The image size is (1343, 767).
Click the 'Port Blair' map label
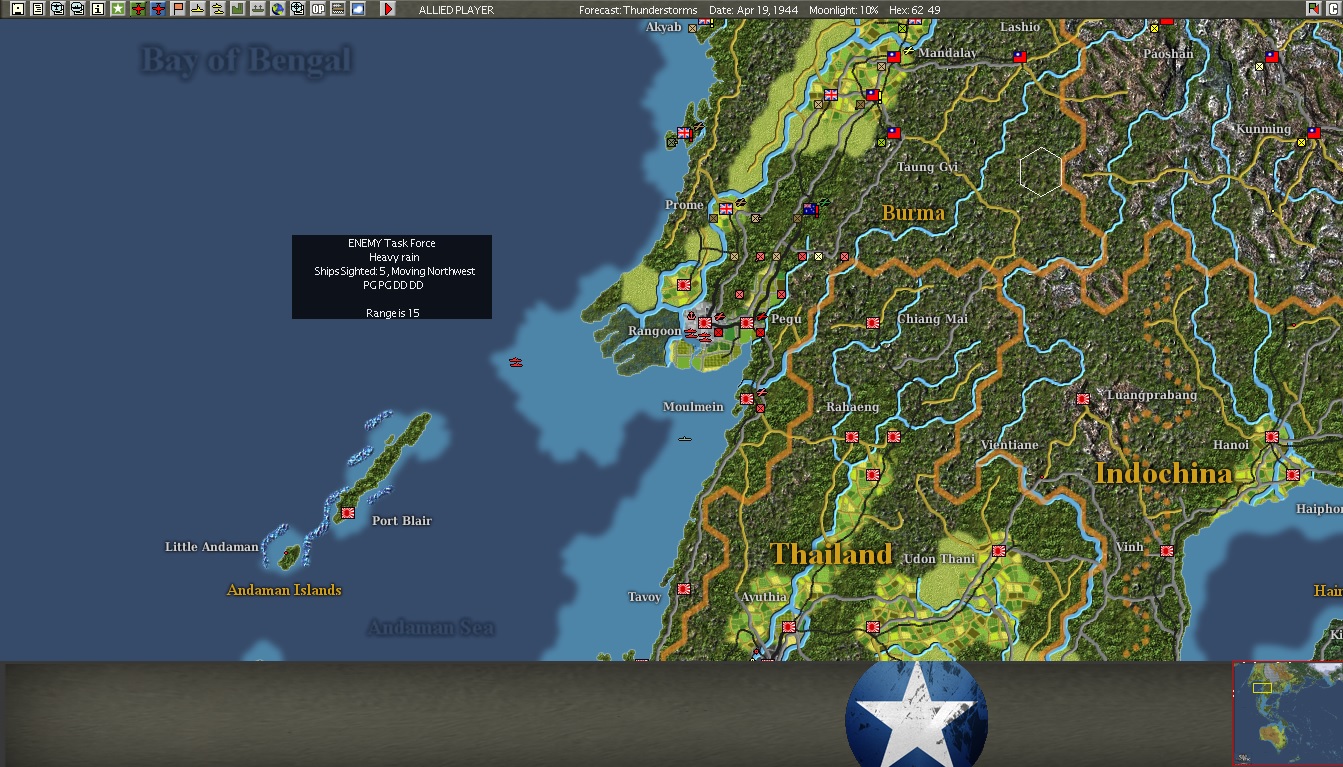tap(402, 521)
